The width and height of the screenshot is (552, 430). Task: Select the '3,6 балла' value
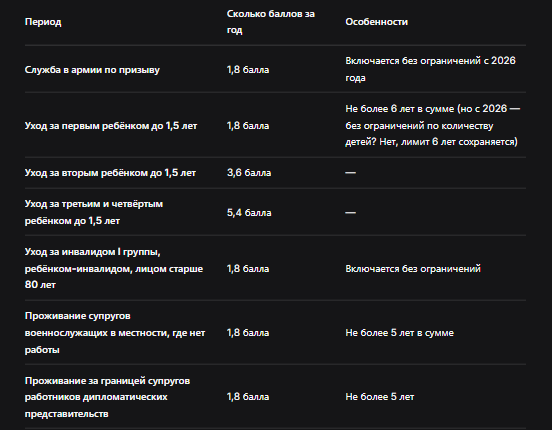[249, 173]
